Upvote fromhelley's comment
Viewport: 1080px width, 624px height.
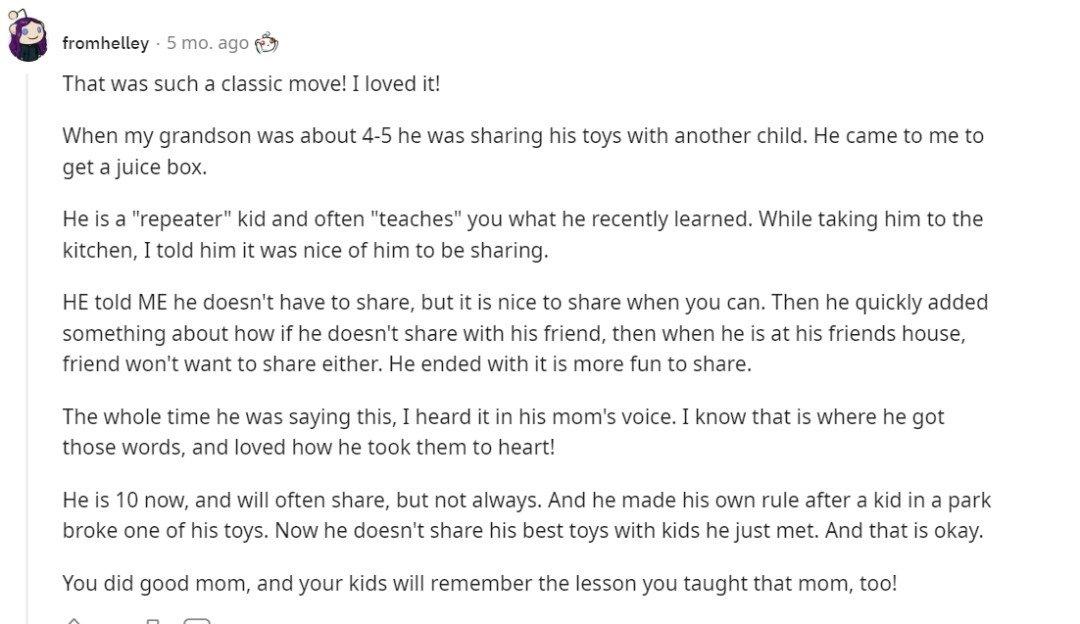pos(73,621)
